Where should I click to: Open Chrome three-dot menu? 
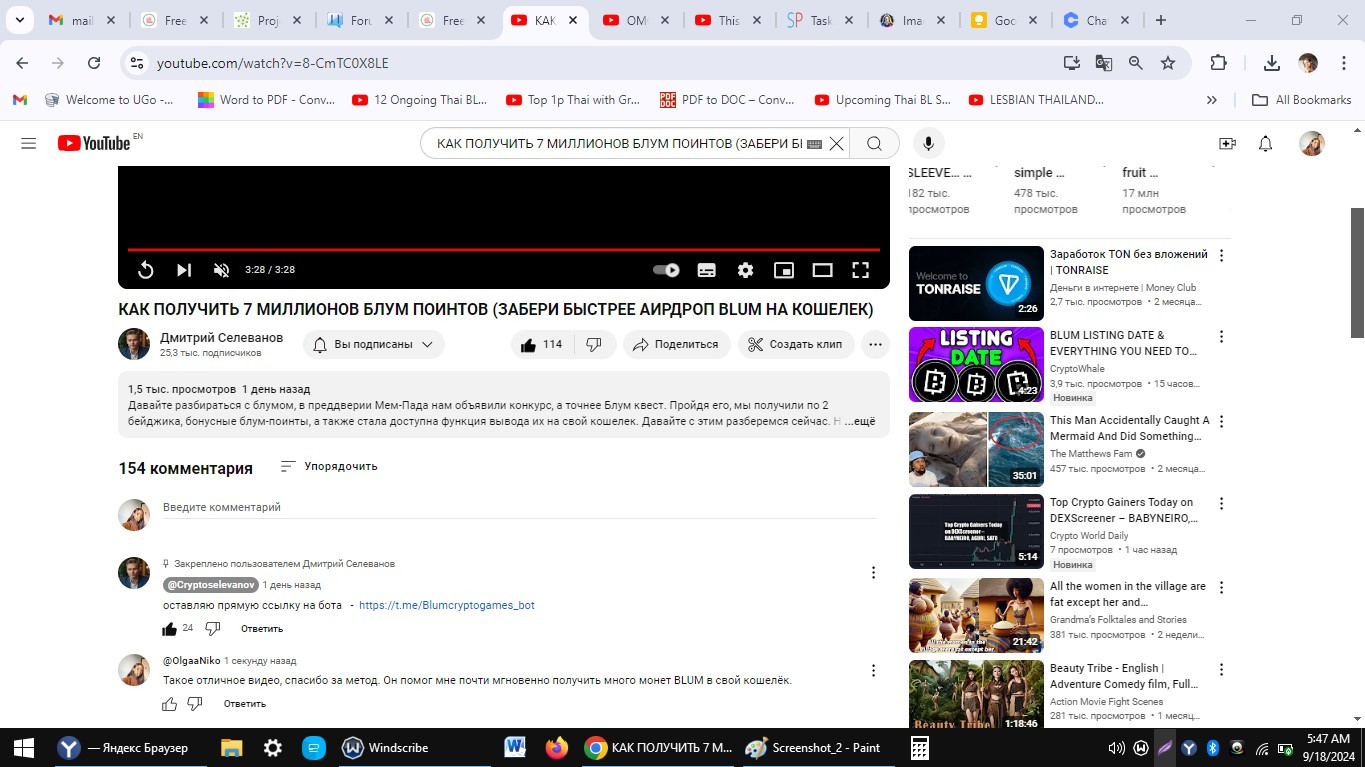click(1342, 63)
